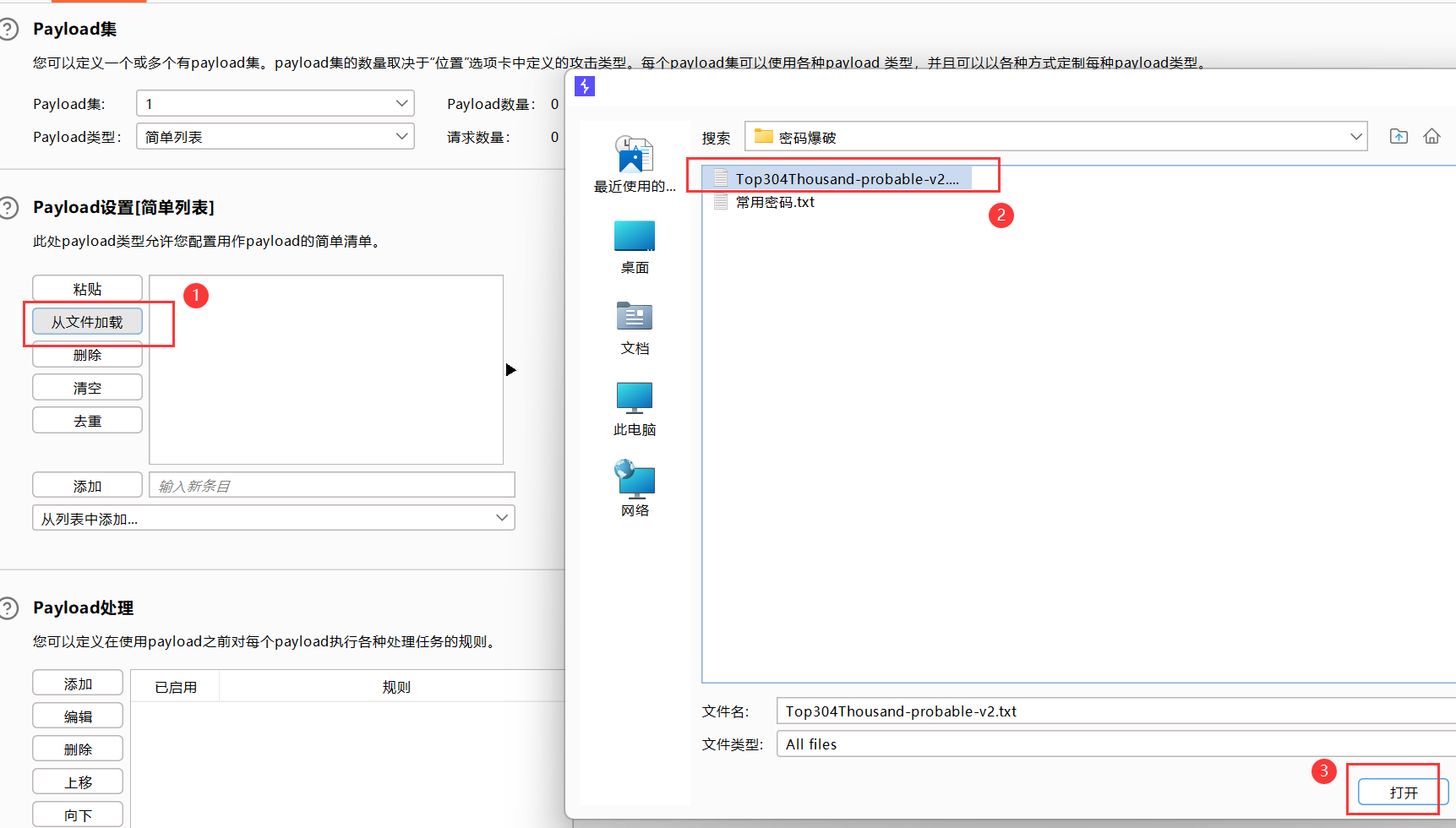Screen dimensions: 1456x828
Task: Click the Recent Items shortcut icon
Action: [x=635, y=155]
